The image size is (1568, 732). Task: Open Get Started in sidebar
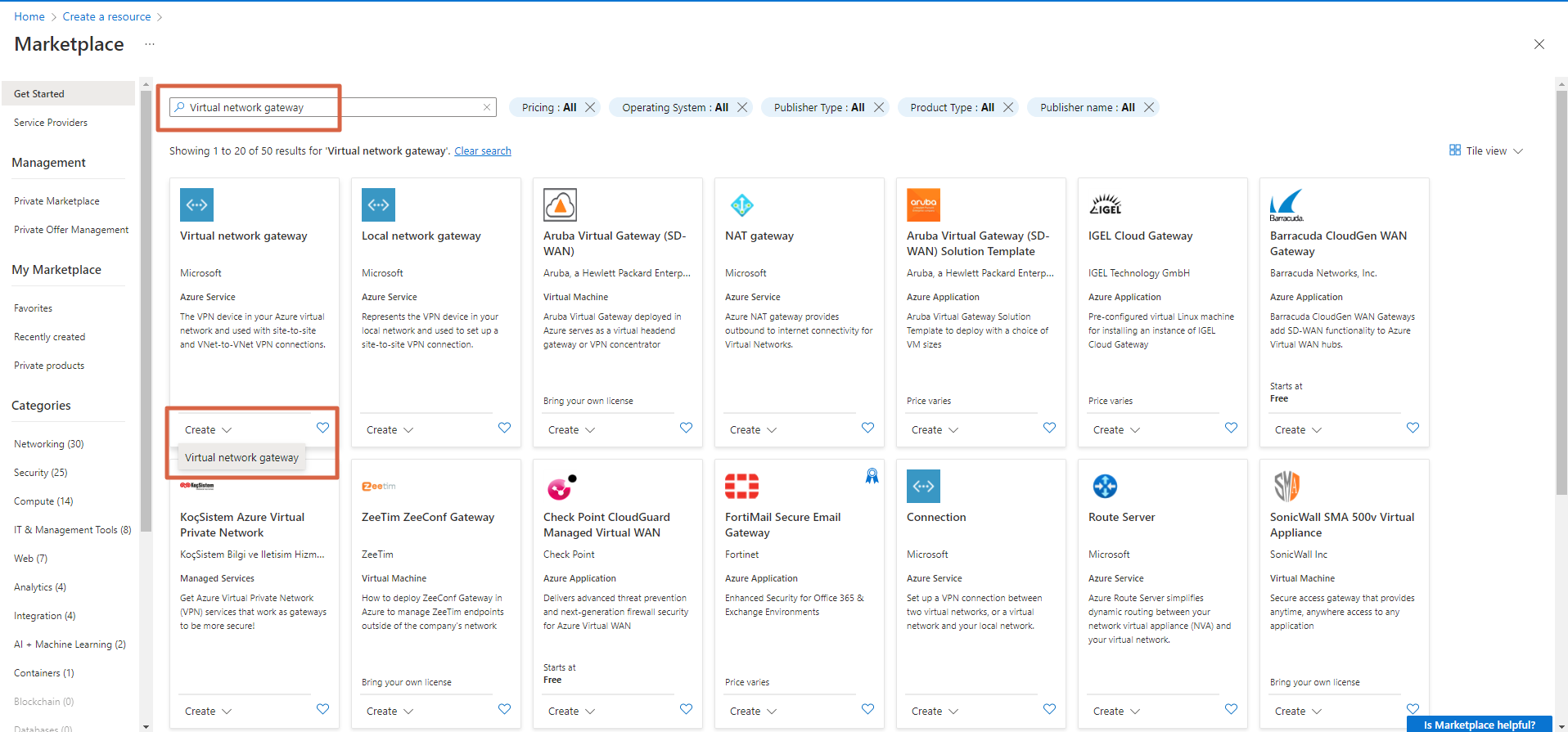pyautogui.click(x=69, y=93)
